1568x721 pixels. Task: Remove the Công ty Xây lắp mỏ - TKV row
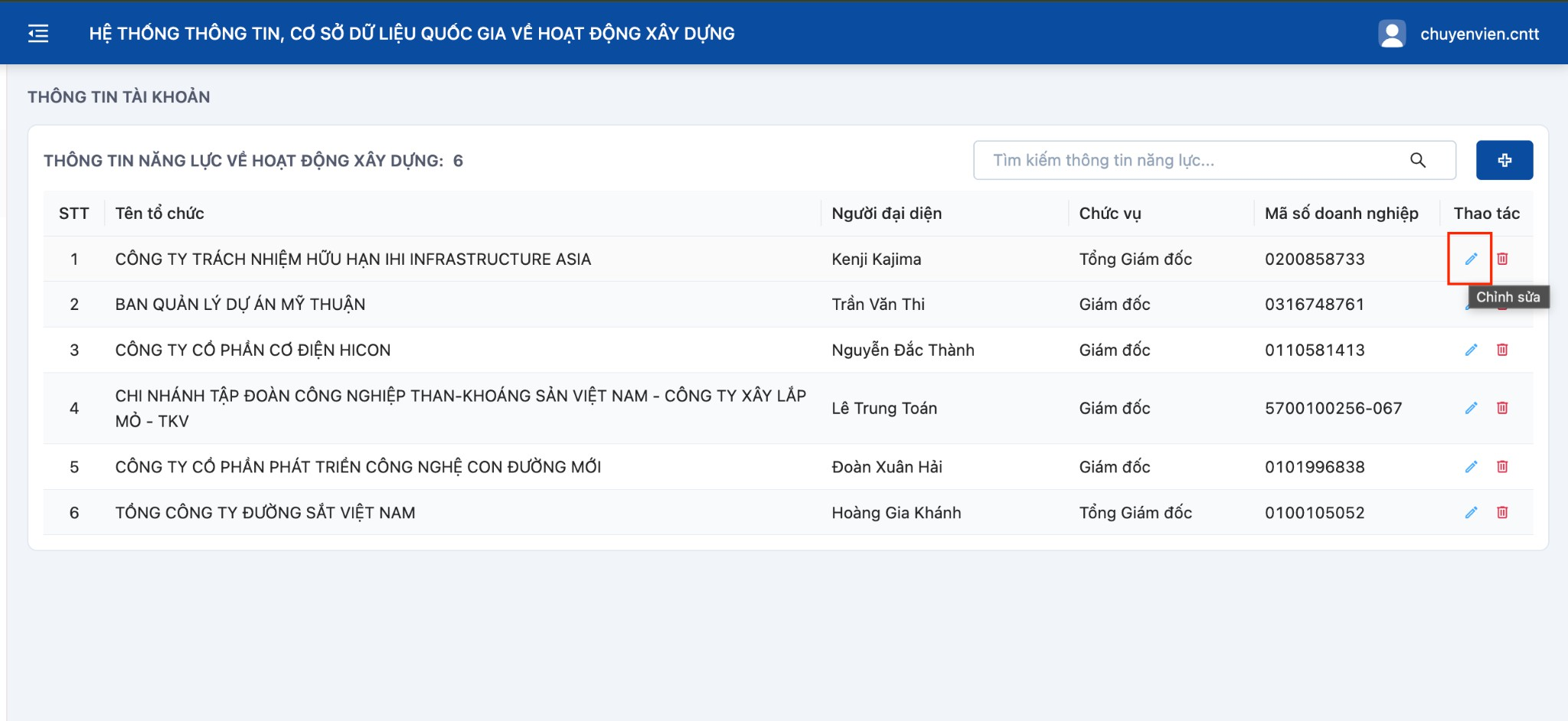1502,408
